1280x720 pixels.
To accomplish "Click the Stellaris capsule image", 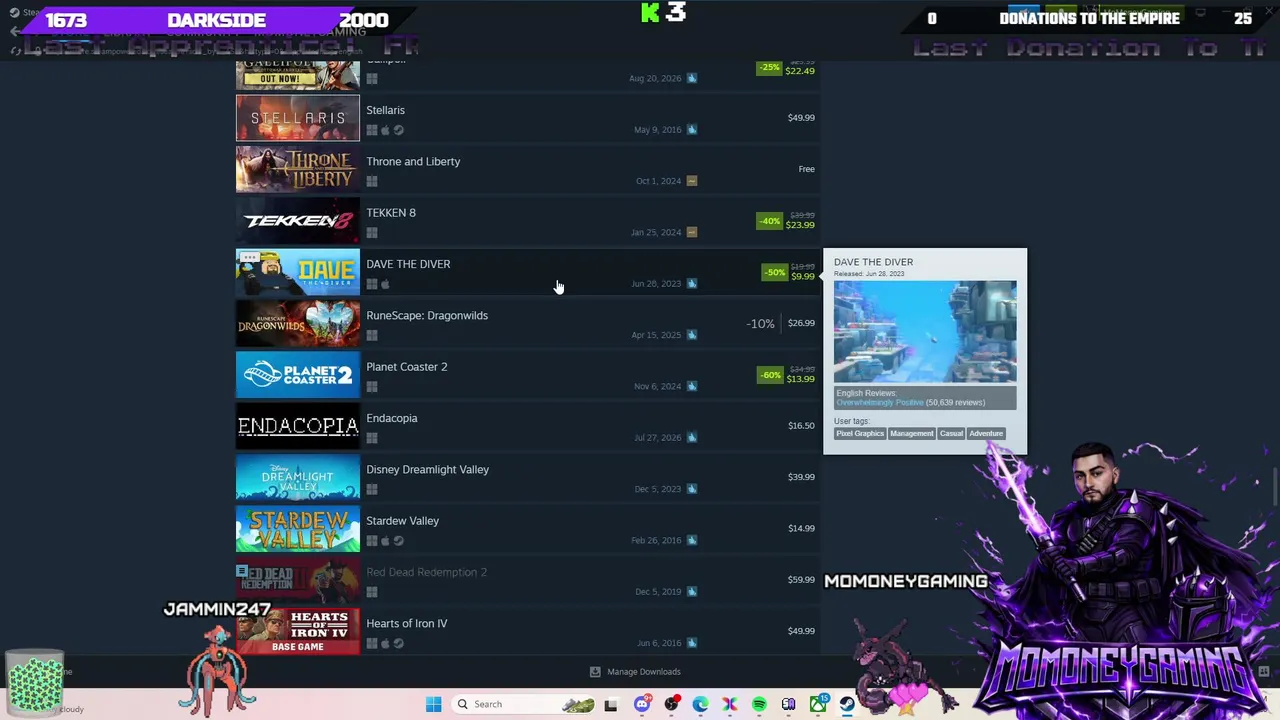I will pos(298,118).
